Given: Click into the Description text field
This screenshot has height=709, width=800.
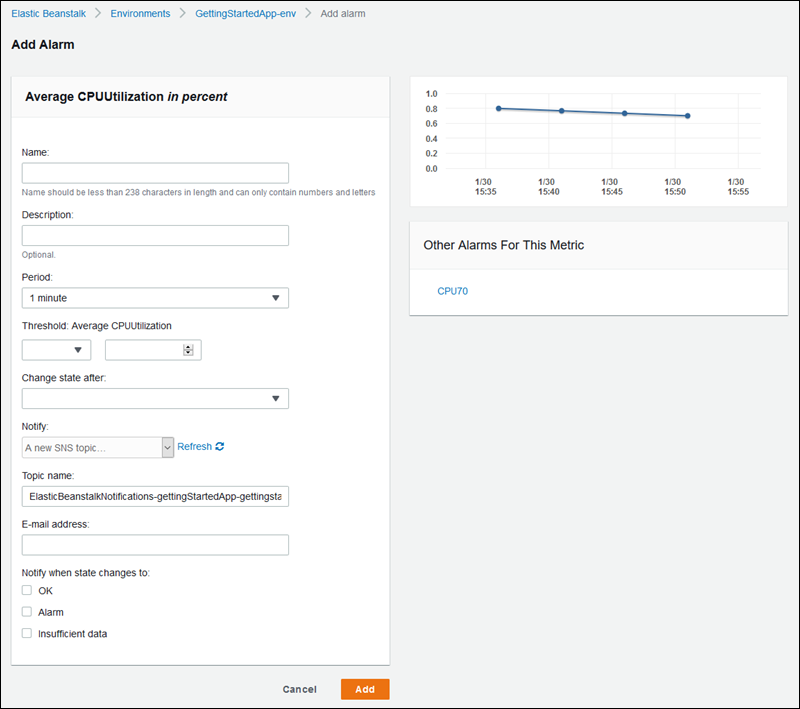Looking at the screenshot, I should click(x=155, y=235).
